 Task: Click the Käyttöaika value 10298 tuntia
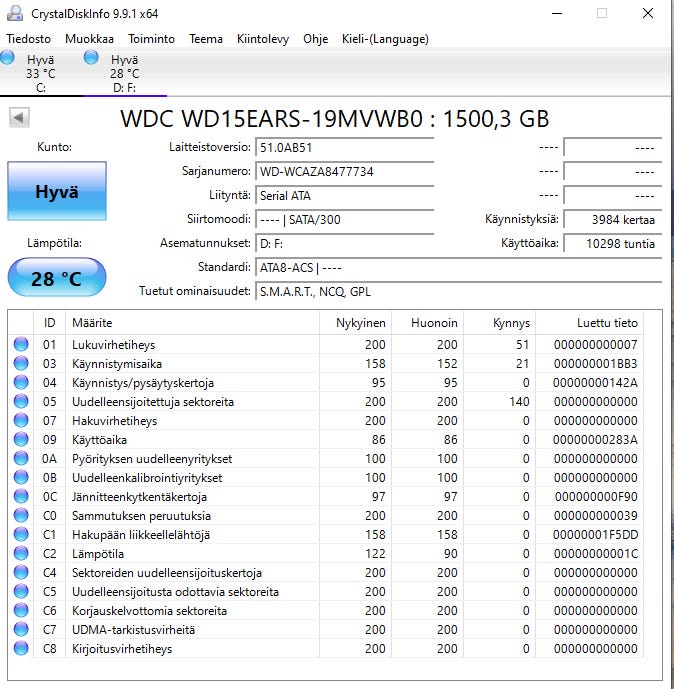(x=612, y=243)
